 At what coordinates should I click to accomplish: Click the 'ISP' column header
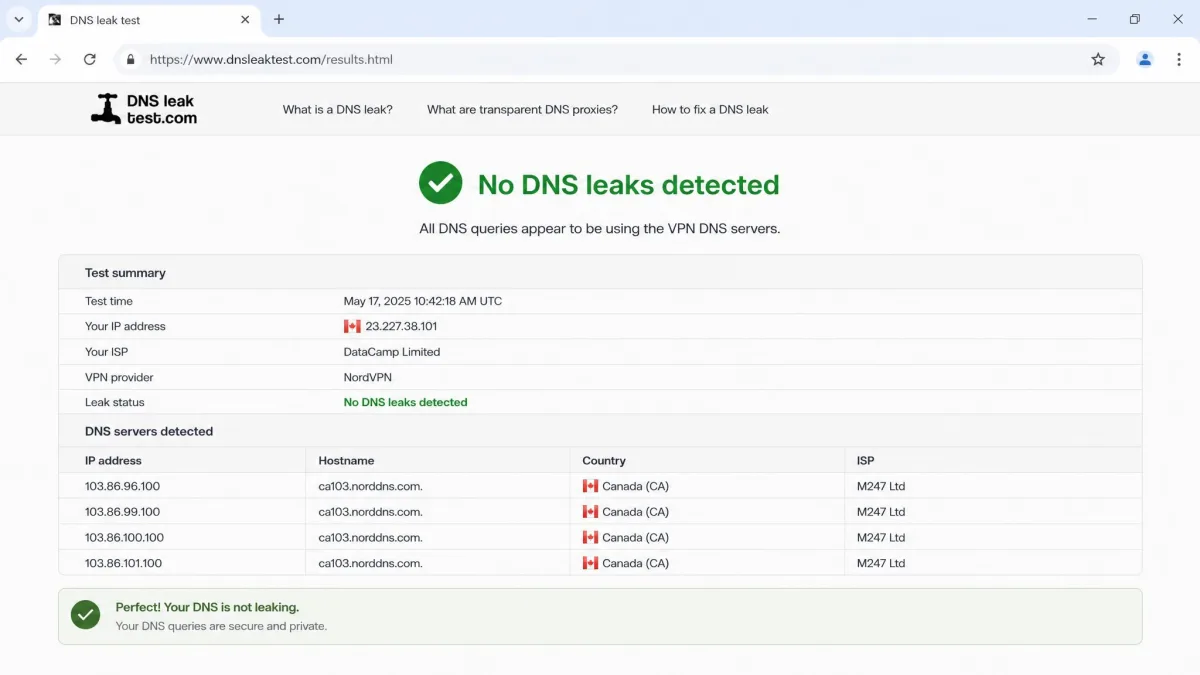(x=866, y=461)
